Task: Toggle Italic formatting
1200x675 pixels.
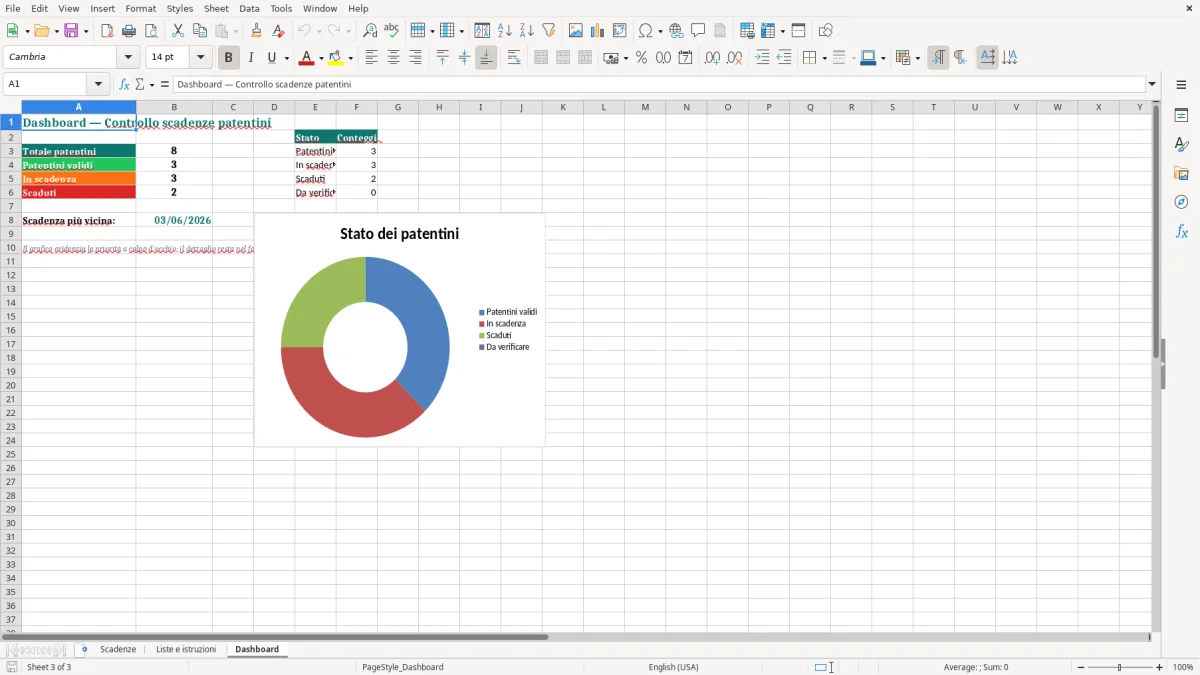Action: point(251,58)
